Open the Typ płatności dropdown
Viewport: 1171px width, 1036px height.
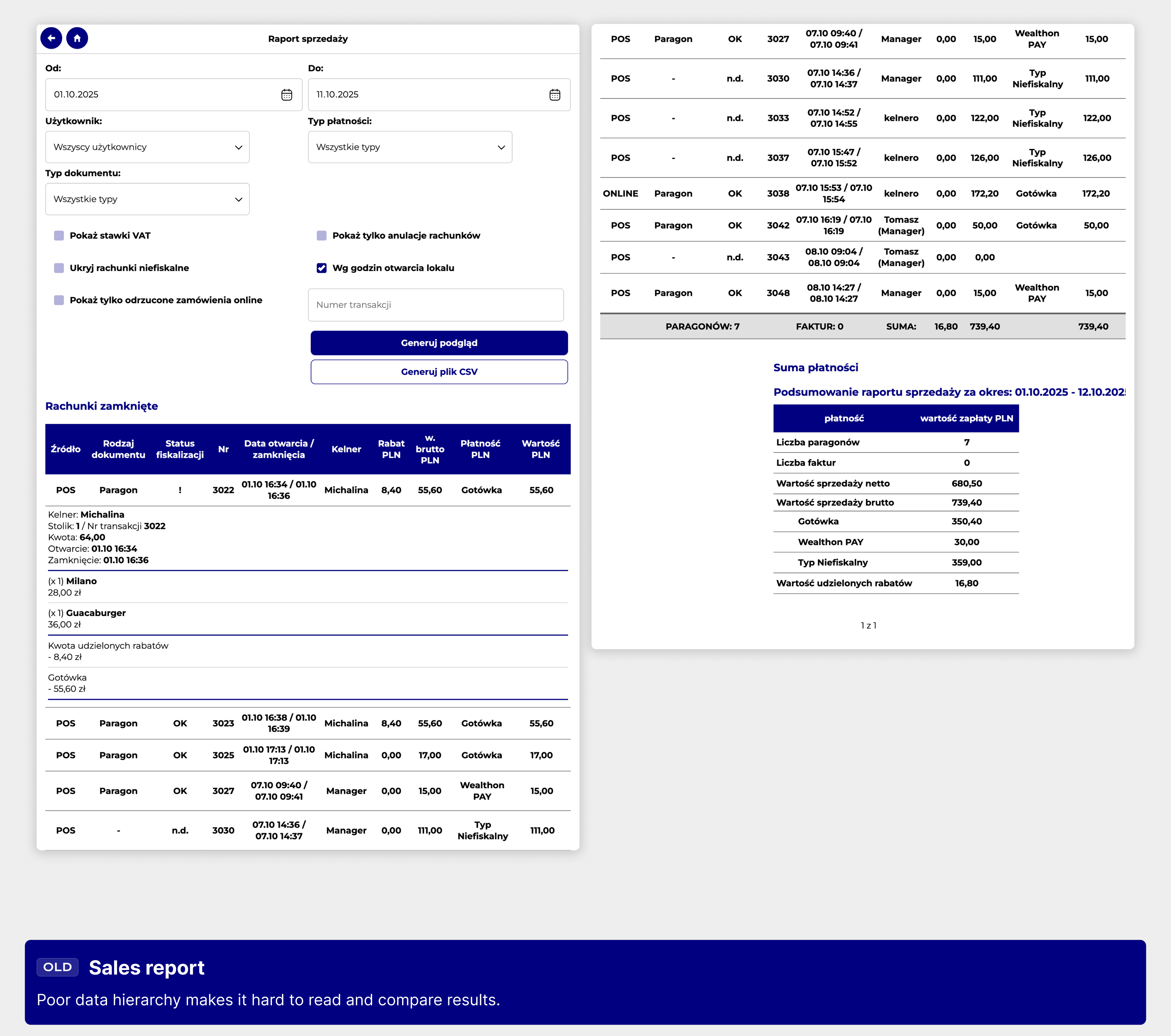[x=410, y=147]
